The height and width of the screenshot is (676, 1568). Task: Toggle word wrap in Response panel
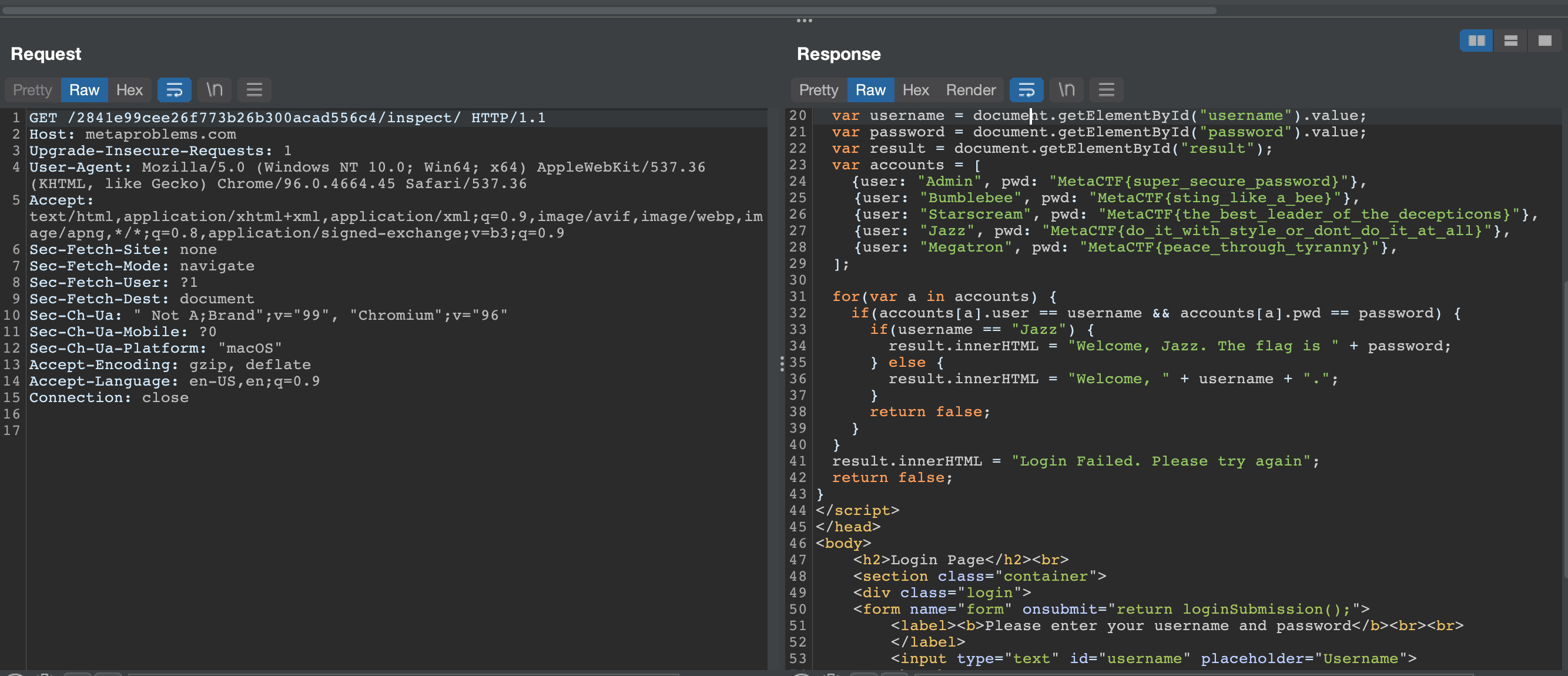(1026, 90)
